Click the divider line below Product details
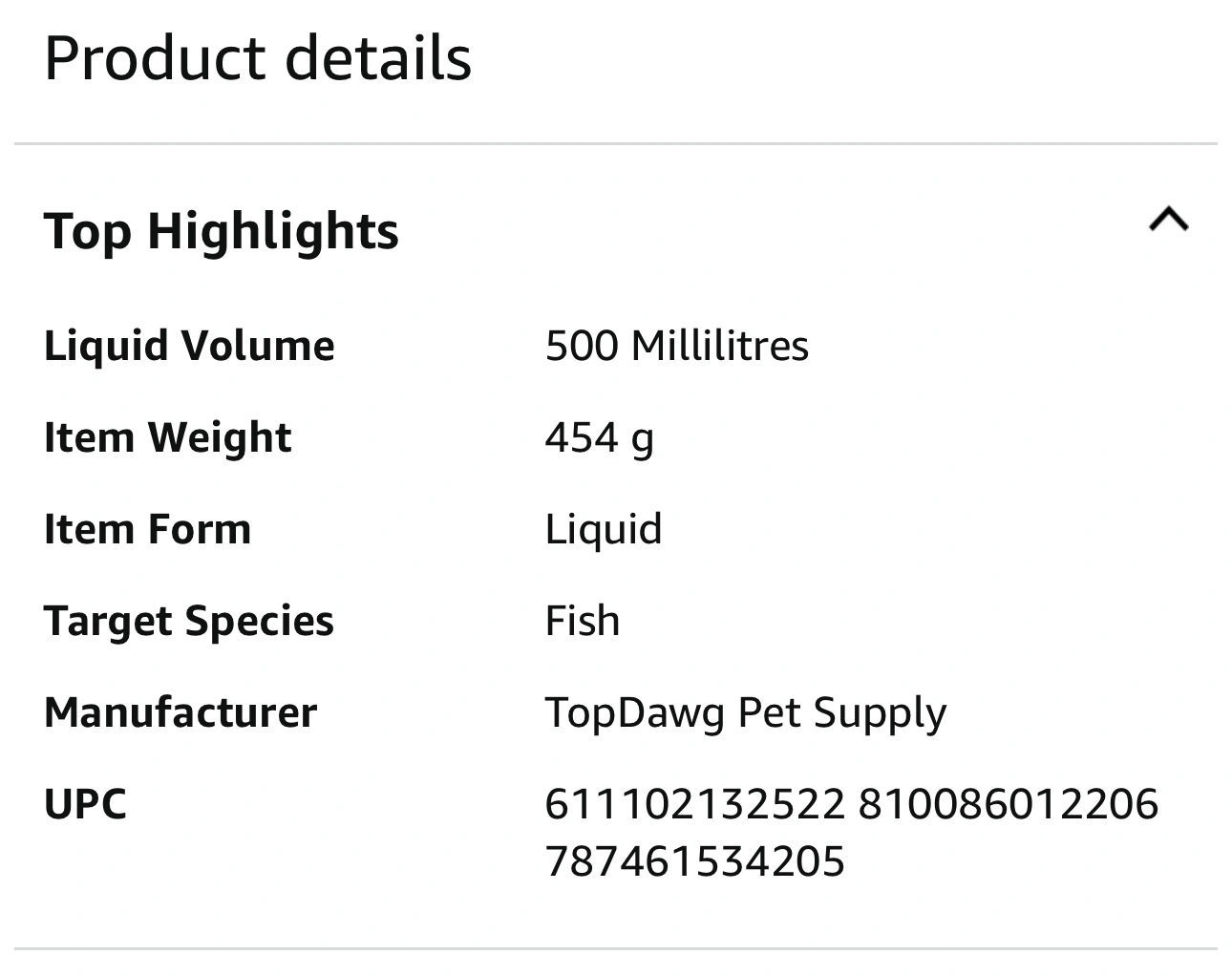The image size is (1232, 976). [616, 144]
